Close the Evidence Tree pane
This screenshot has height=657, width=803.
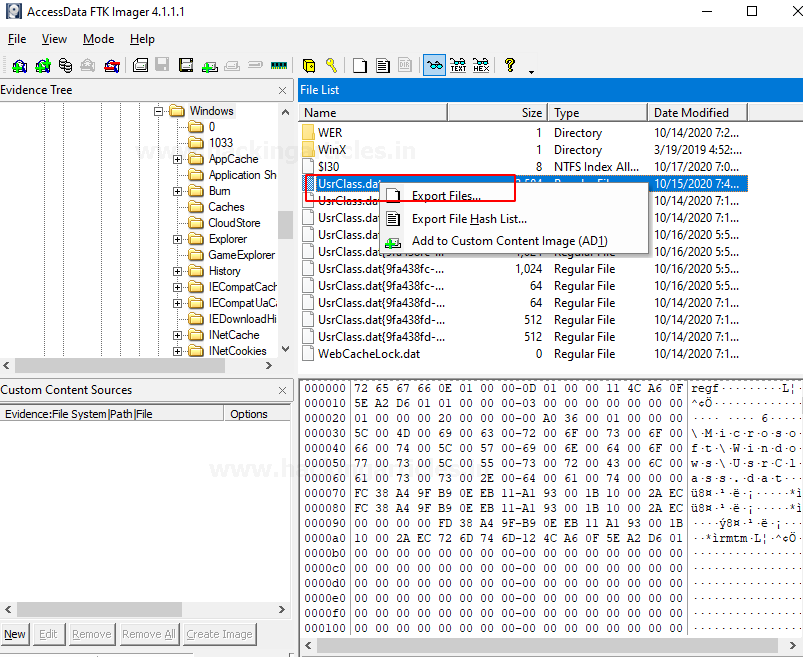click(282, 91)
